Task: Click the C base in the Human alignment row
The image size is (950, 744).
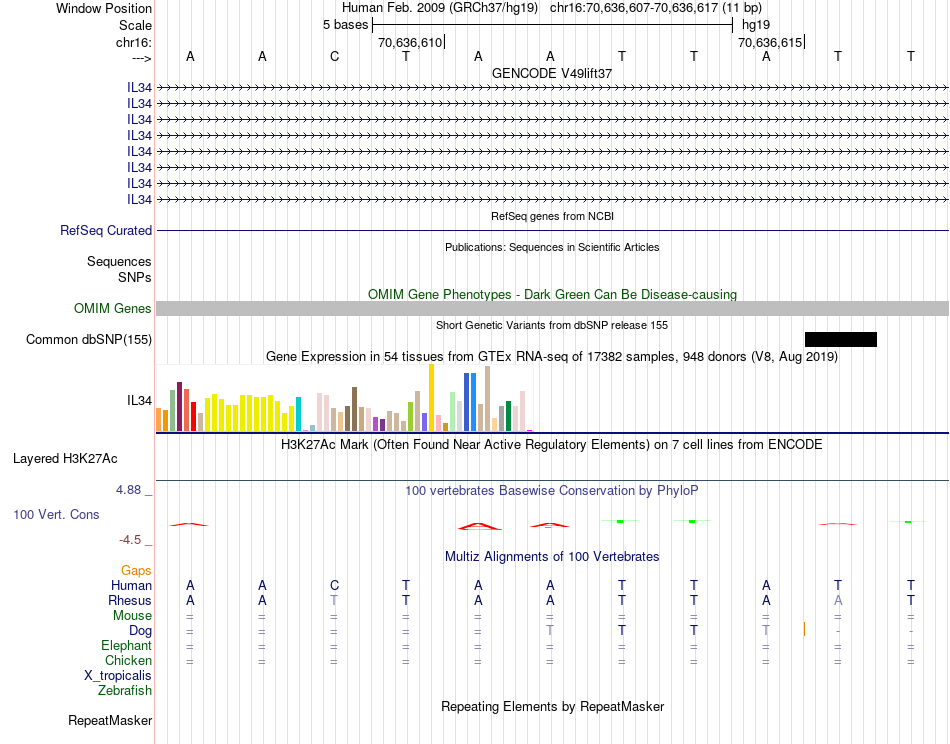Action: [334, 585]
